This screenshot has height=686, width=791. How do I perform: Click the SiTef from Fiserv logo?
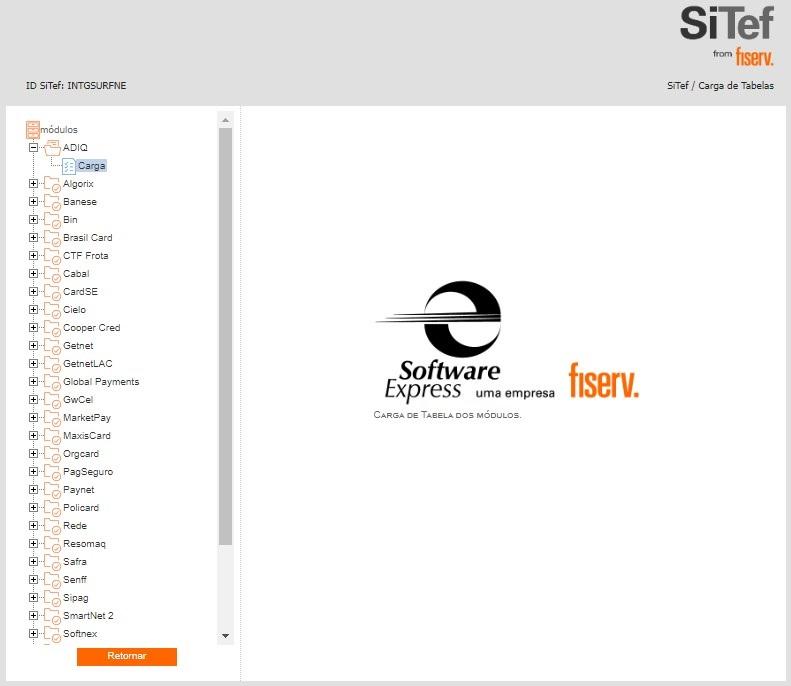[x=727, y=35]
